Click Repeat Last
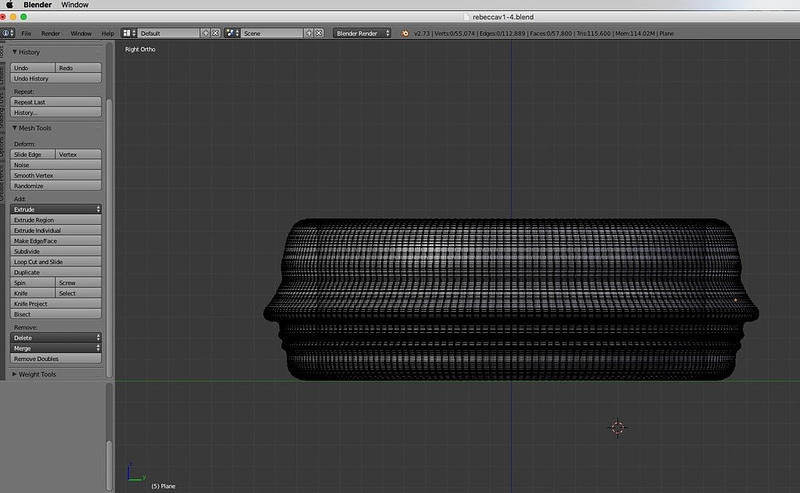800x493 pixels. pos(56,102)
